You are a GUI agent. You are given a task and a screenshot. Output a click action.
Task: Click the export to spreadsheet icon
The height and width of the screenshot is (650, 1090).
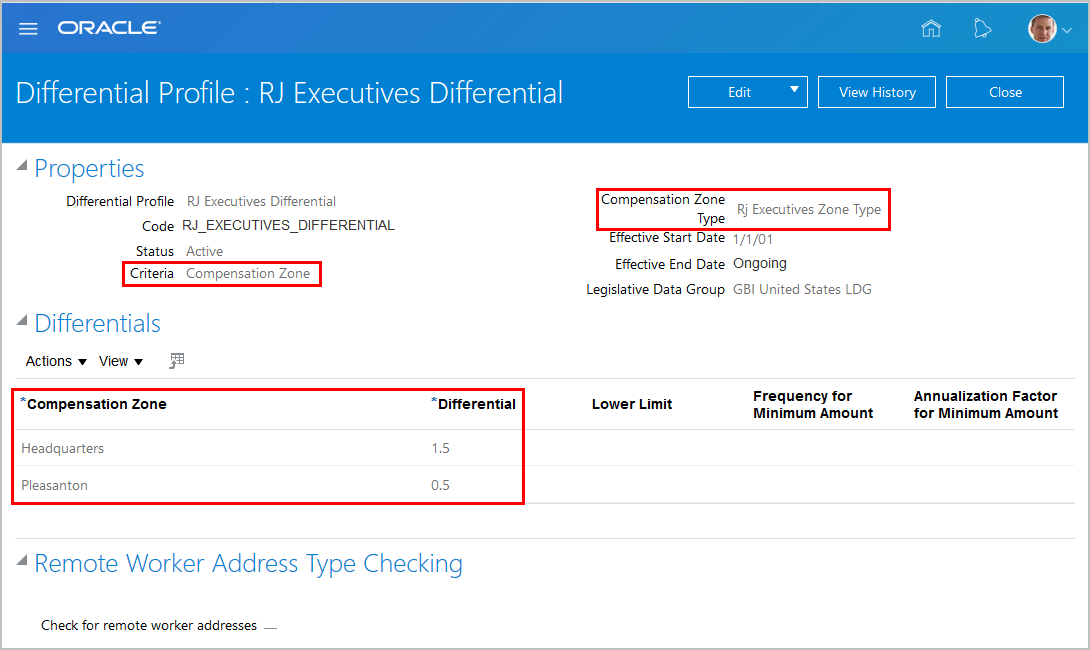pos(177,360)
